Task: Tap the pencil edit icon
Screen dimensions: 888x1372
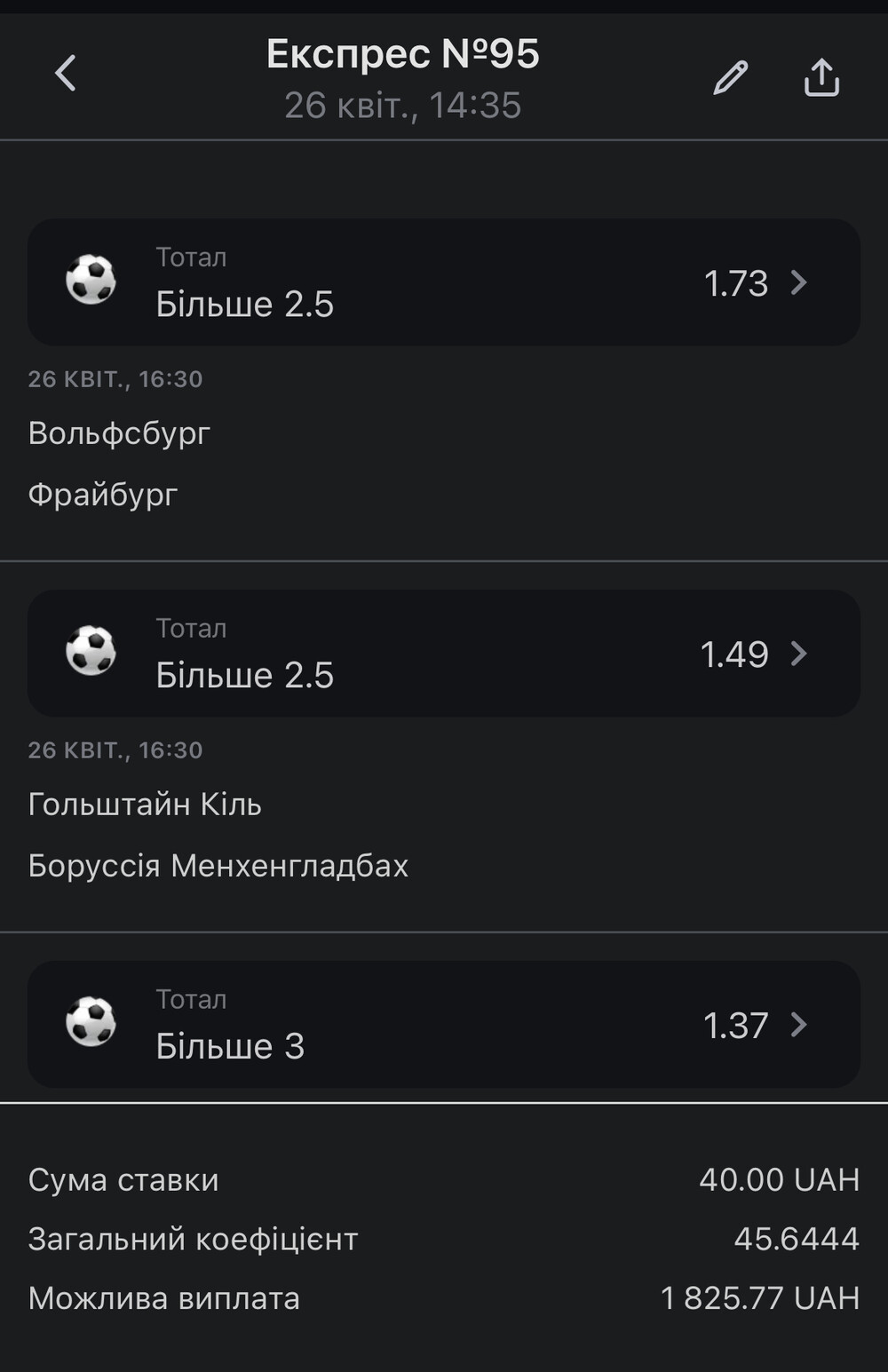Action: 731,77
